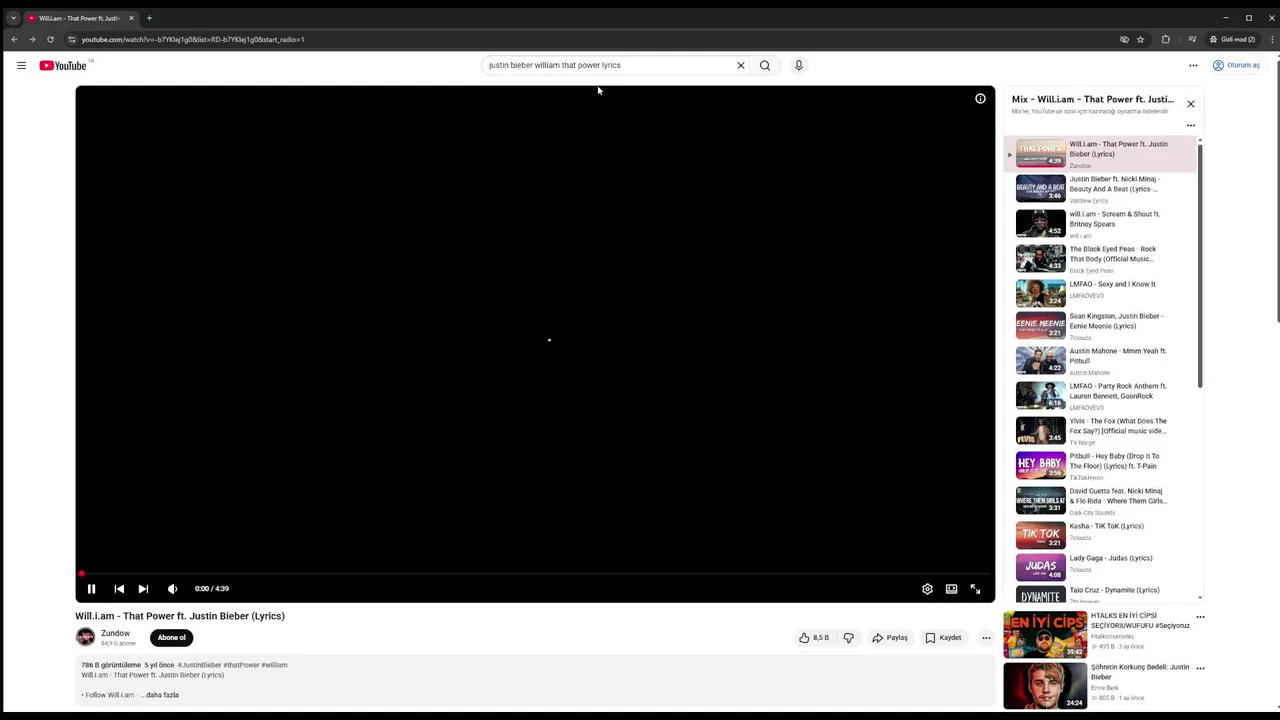Reload page with browser refresh

tap(50, 39)
